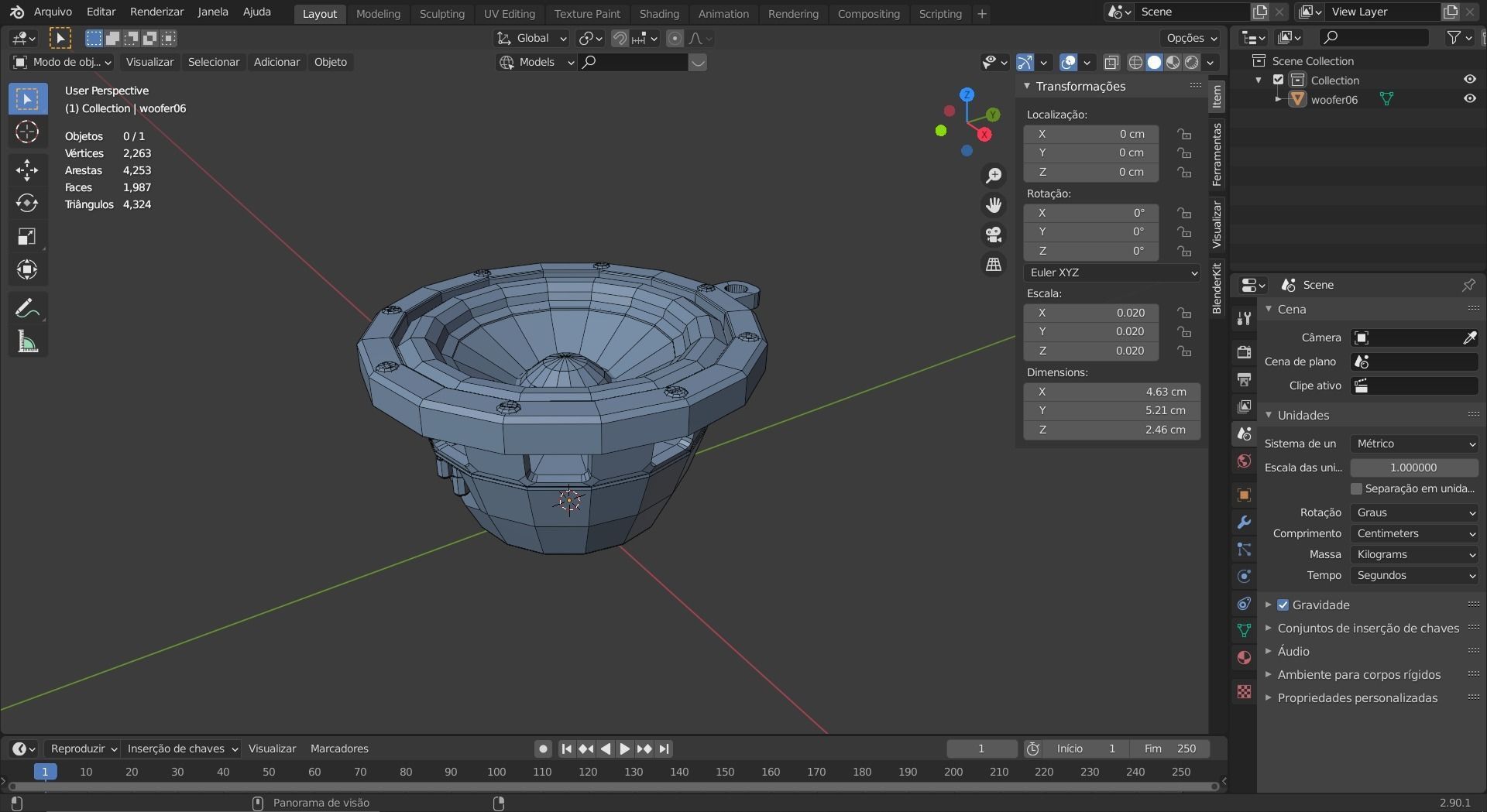
Task: Switch to the Modeling workspace tab
Action: point(378,13)
